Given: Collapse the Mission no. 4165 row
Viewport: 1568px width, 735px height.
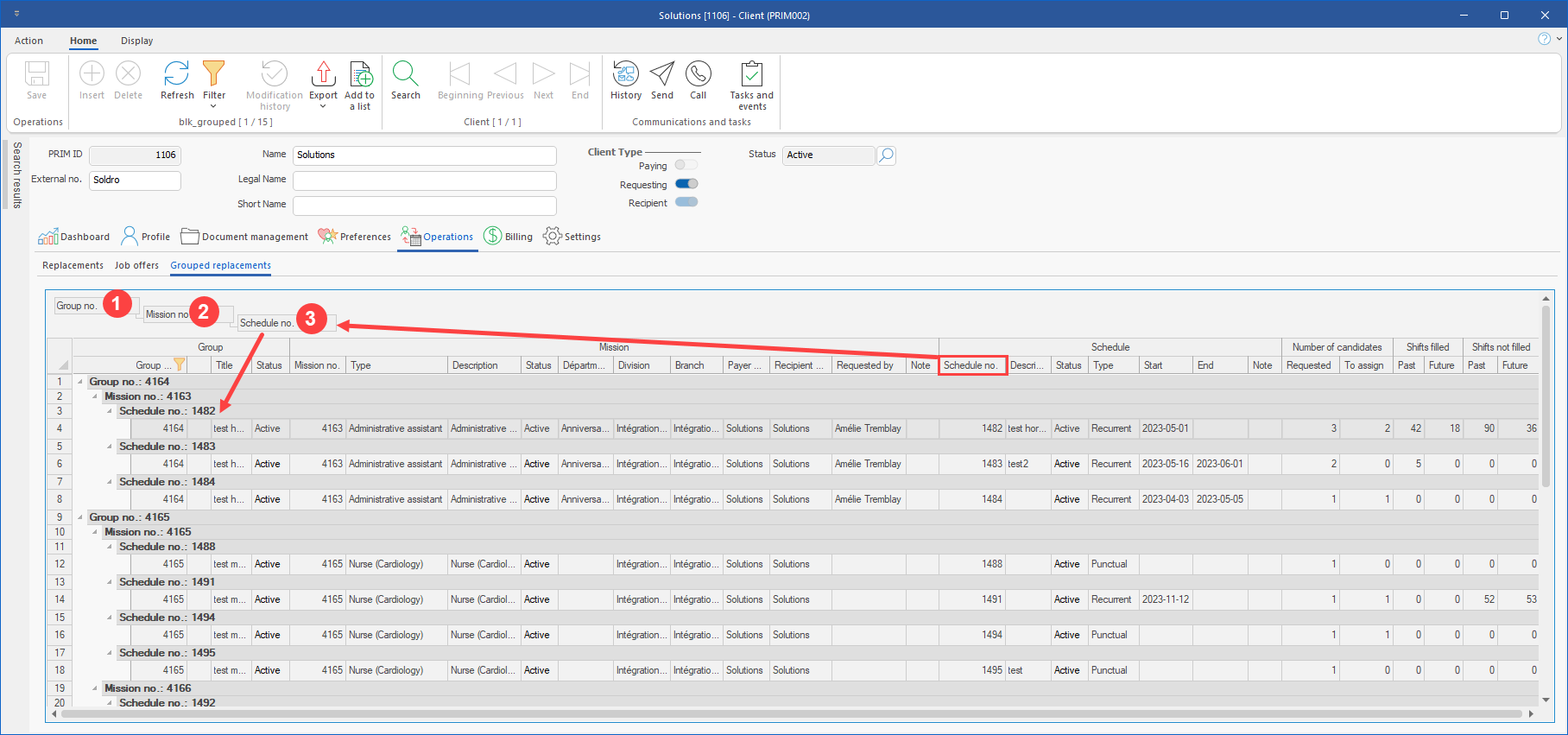Looking at the screenshot, I should click(95, 532).
